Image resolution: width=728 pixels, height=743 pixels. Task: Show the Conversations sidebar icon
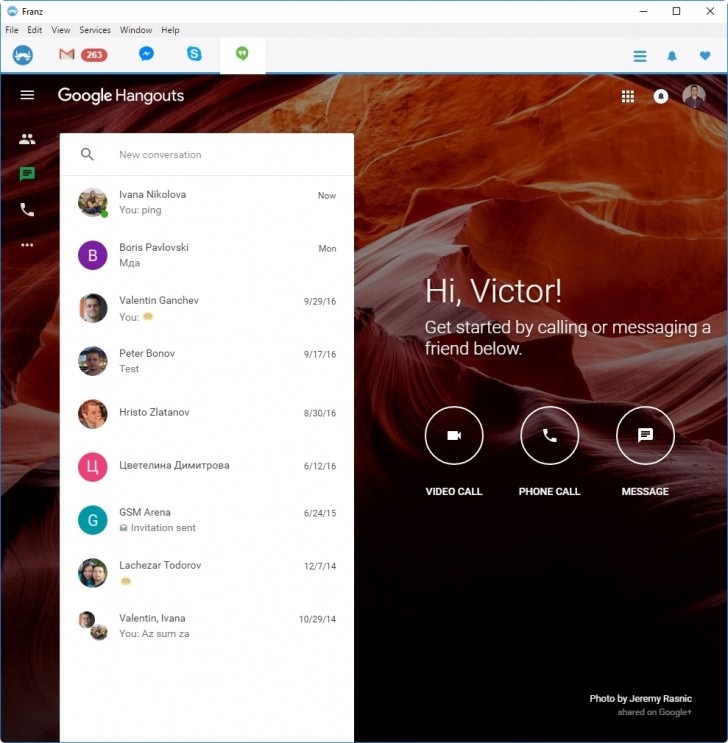click(x=27, y=174)
